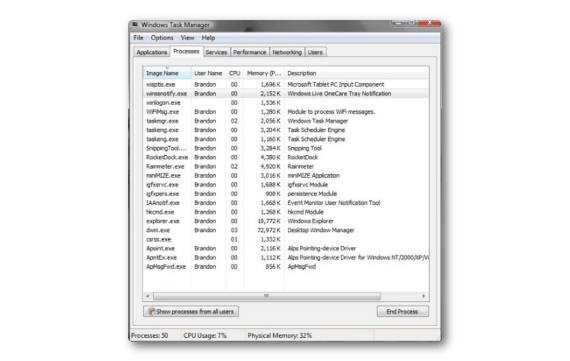
Task: Open the Help menu
Action: [208, 38]
